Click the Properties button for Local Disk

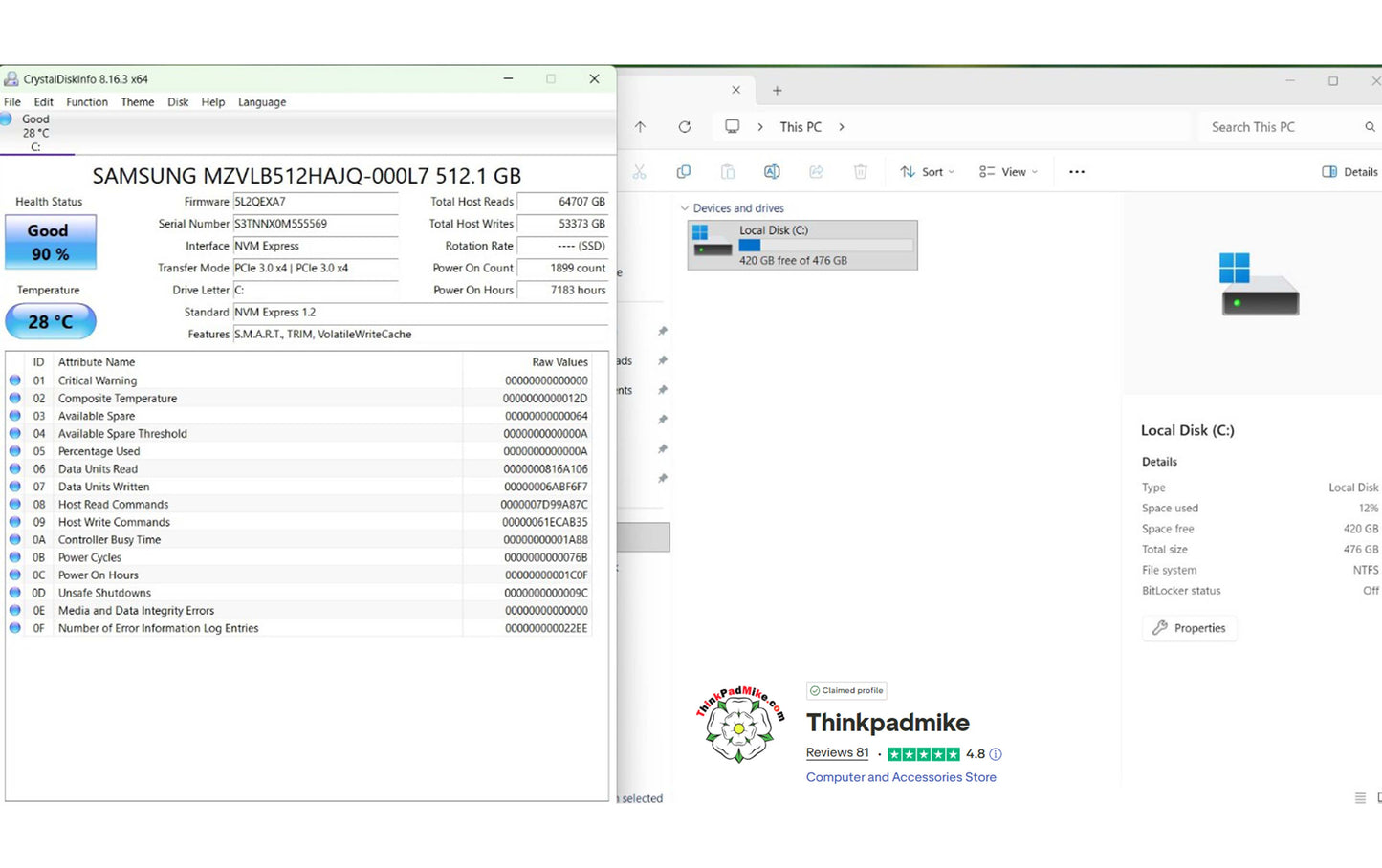(x=1189, y=628)
